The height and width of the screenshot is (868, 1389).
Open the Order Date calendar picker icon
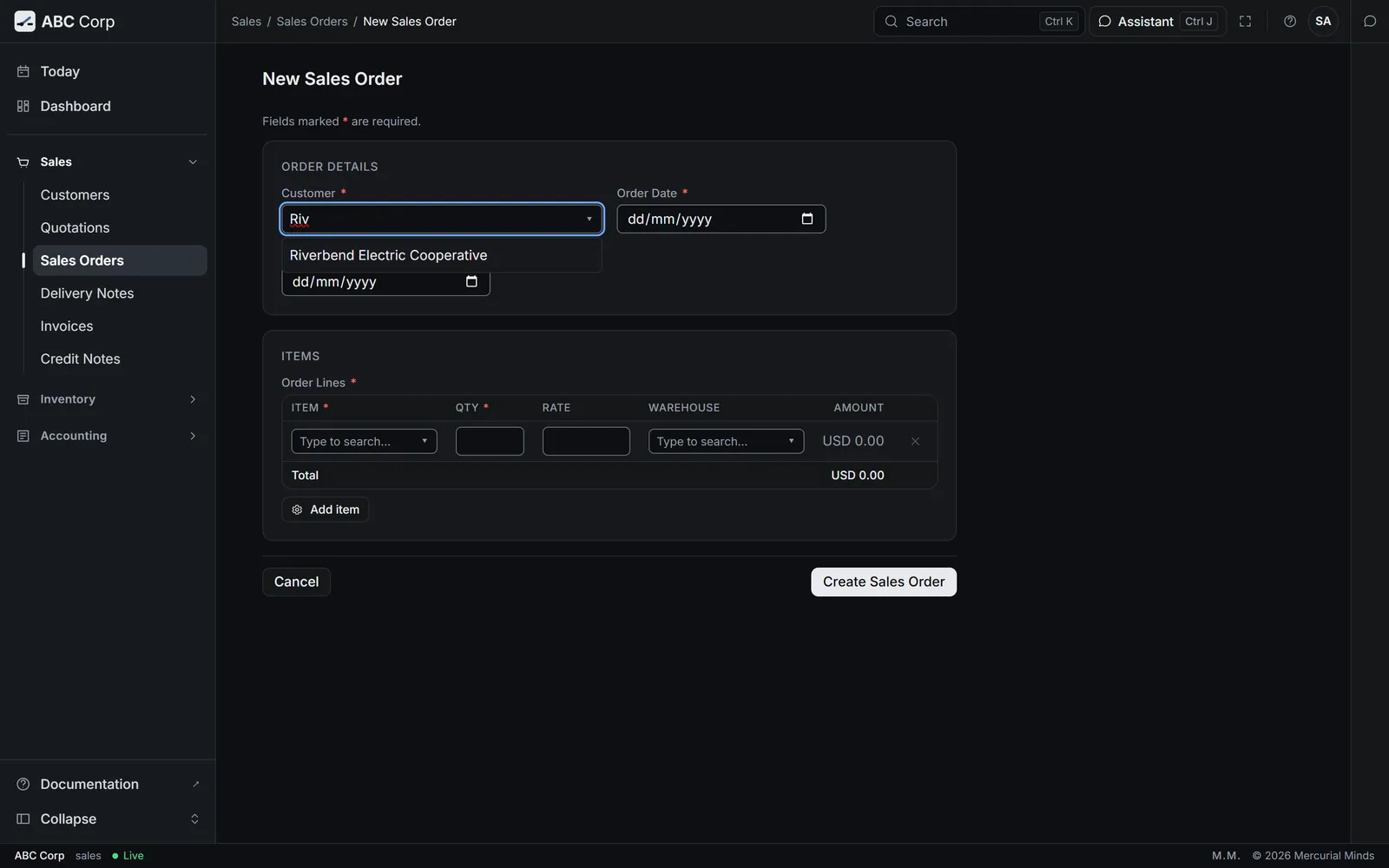tap(807, 219)
